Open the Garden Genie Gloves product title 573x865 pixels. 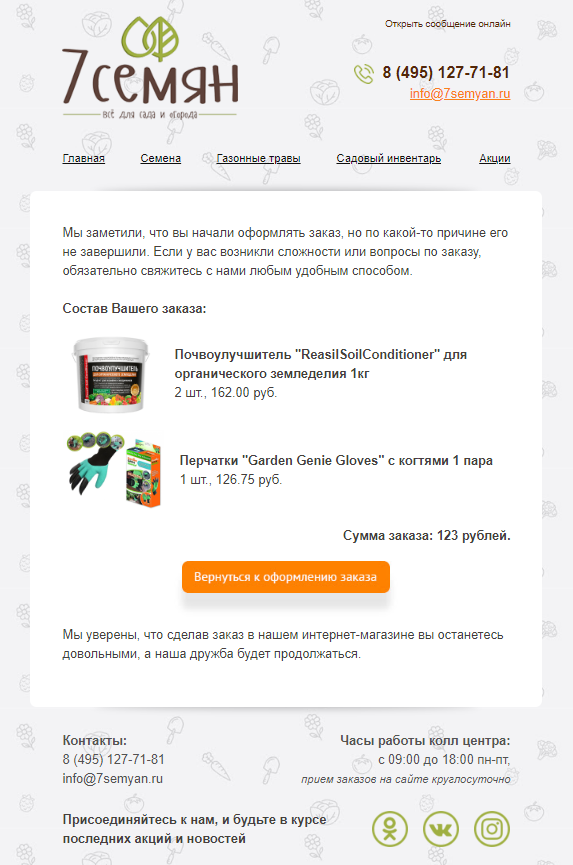coord(336,461)
